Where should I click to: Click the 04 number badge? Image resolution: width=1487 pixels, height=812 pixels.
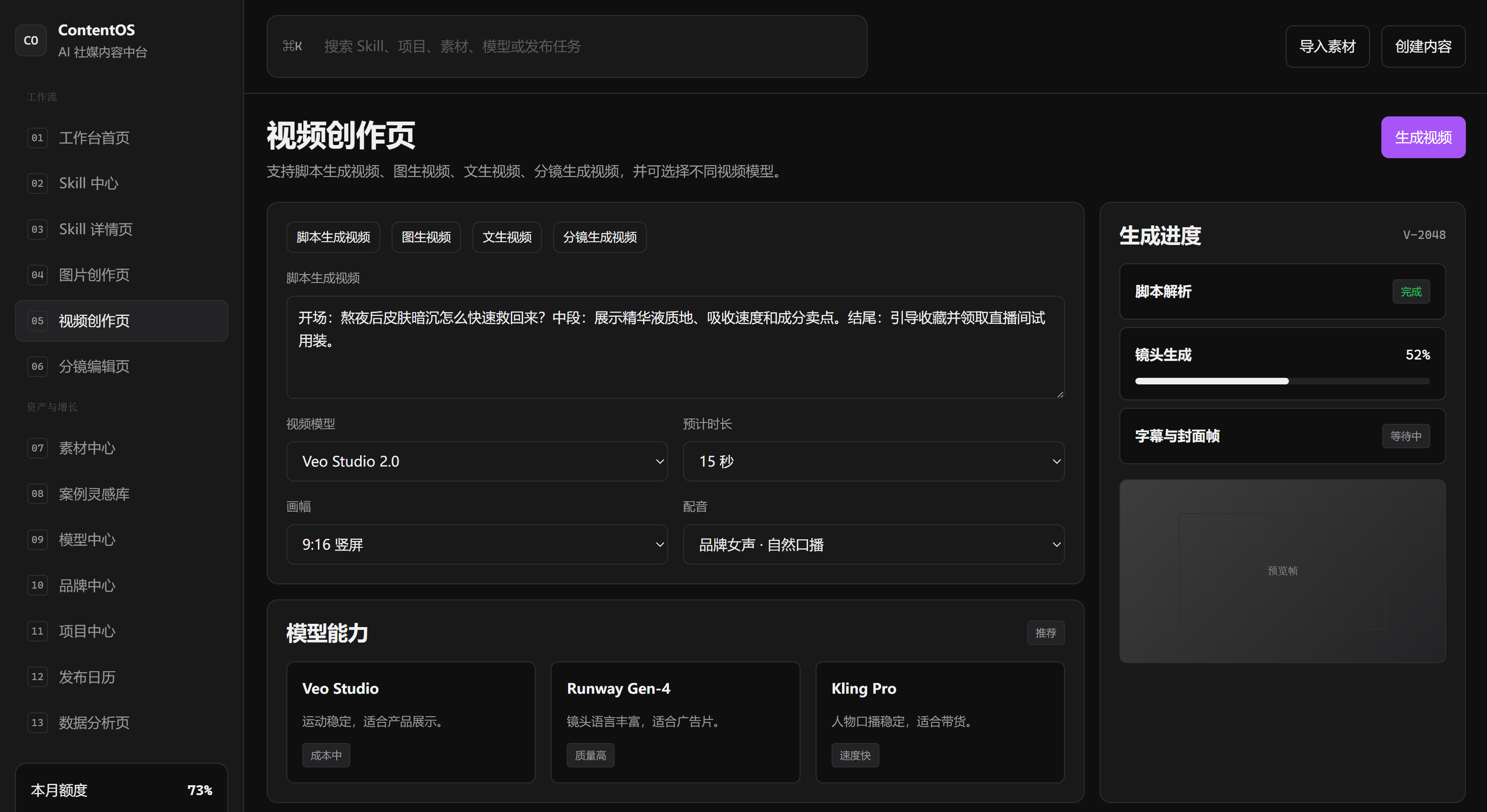click(x=38, y=275)
